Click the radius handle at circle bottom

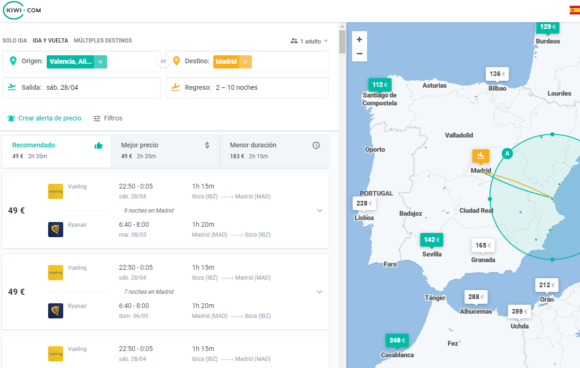552,260
